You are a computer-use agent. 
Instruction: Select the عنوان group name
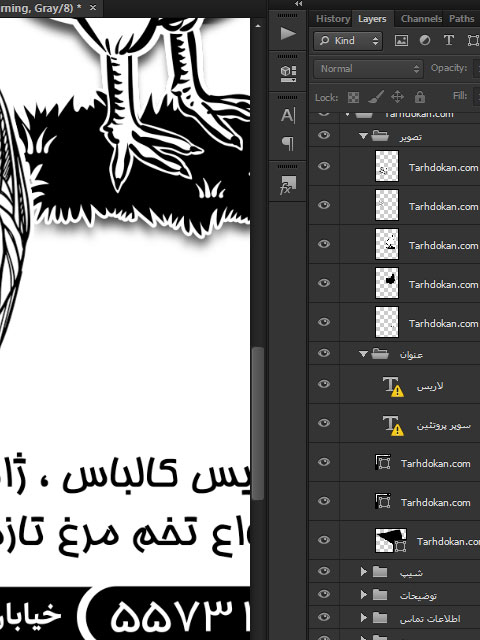coord(411,354)
